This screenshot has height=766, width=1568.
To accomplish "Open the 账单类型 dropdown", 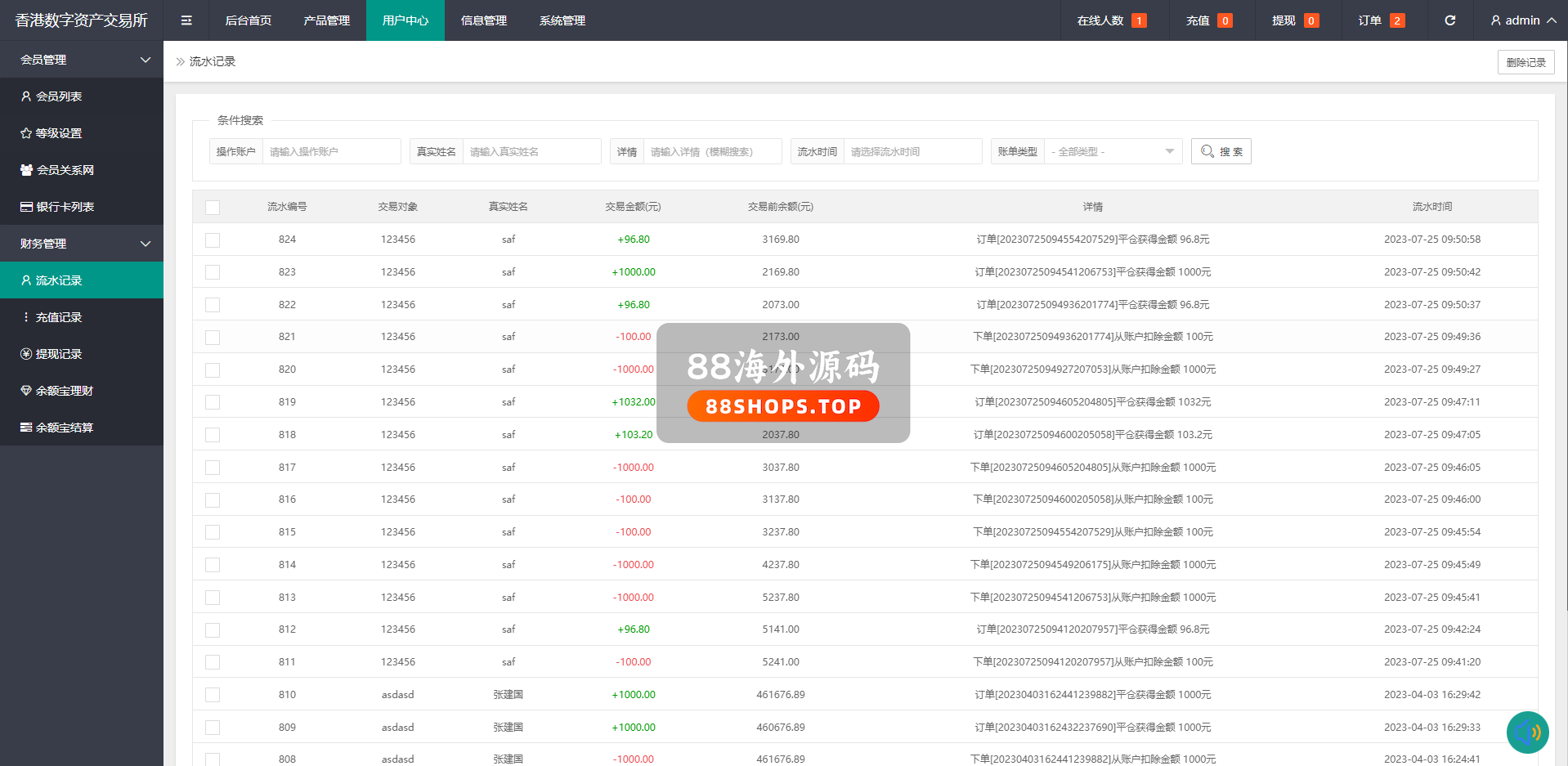I will coord(1113,151).
